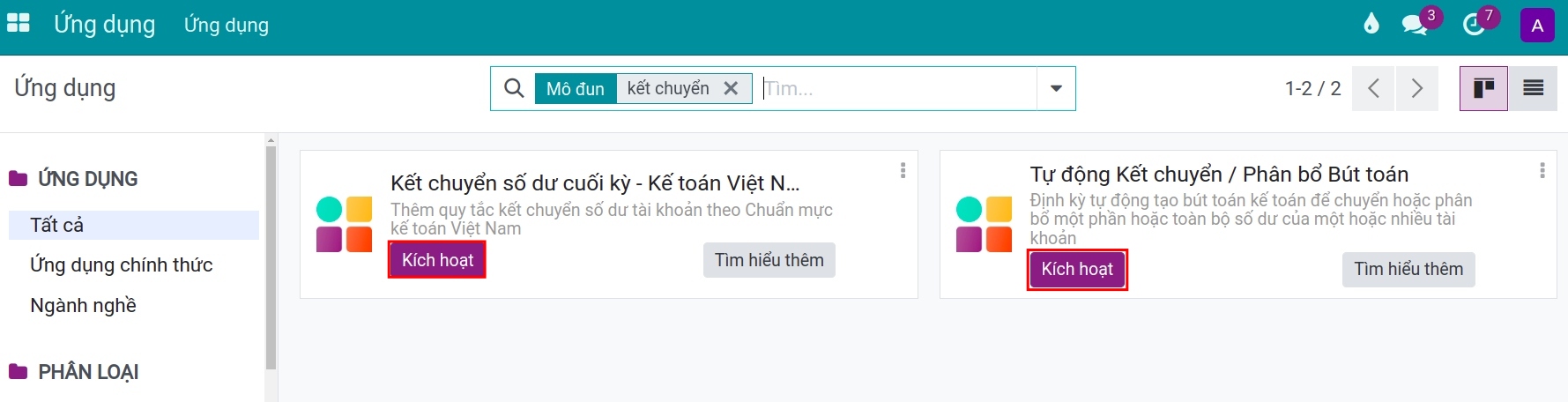Switch to Kanban view

1483,88
